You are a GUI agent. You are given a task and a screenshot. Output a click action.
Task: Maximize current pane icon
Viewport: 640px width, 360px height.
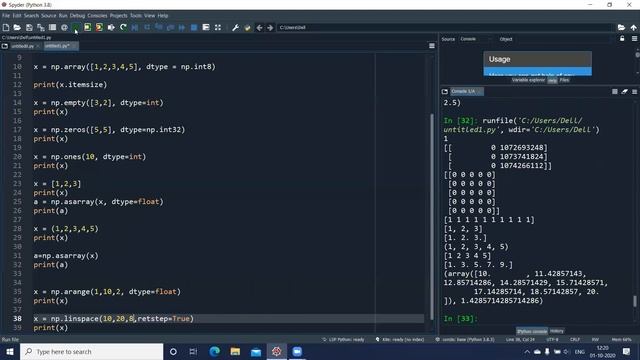(218, 27)
